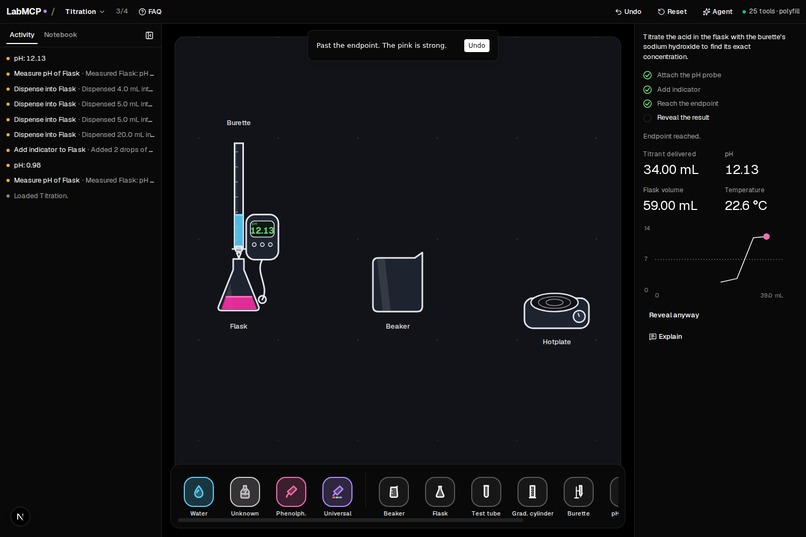Open the round N badge icon
The image size is (806, 537).
[x=20, y=517]
